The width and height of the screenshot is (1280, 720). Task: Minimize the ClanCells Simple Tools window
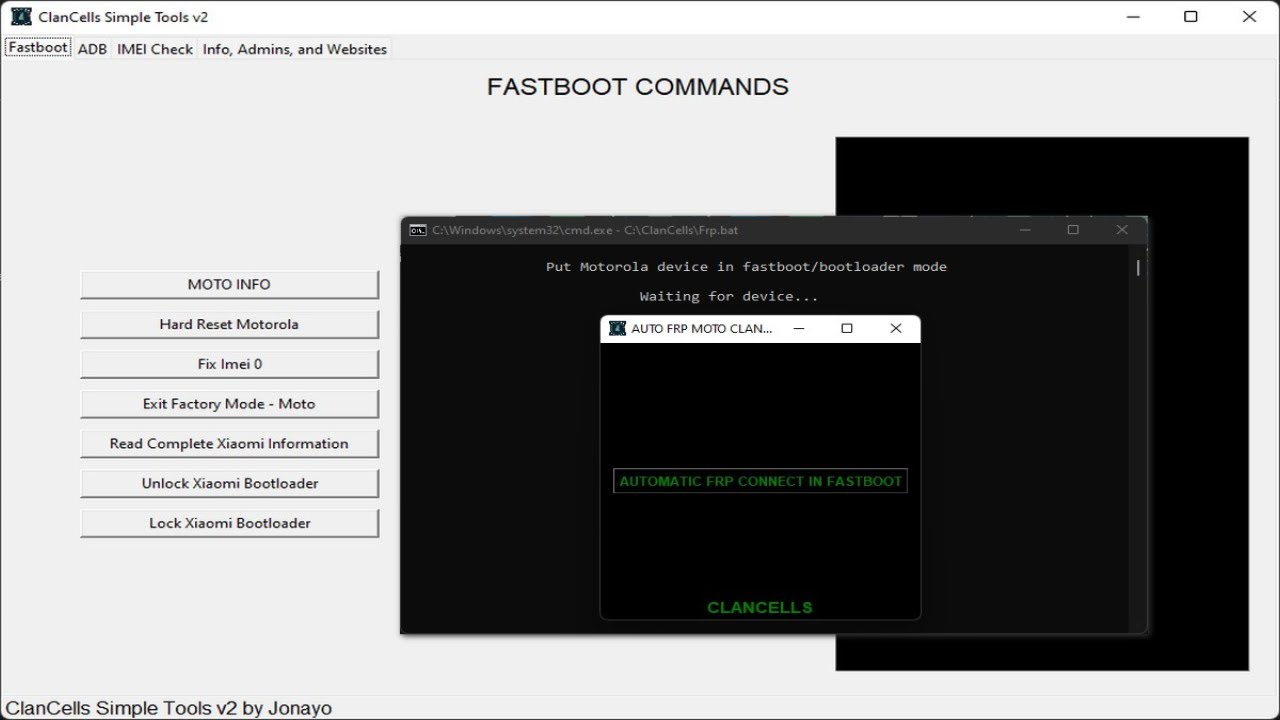pos(1132,17)
